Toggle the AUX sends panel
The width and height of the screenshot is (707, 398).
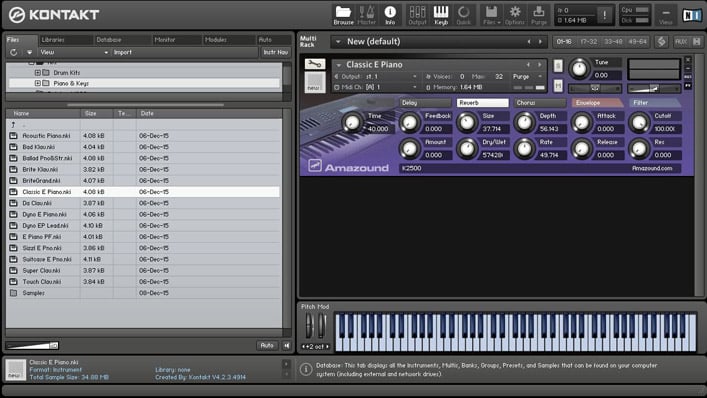click(x=681, y=42)
